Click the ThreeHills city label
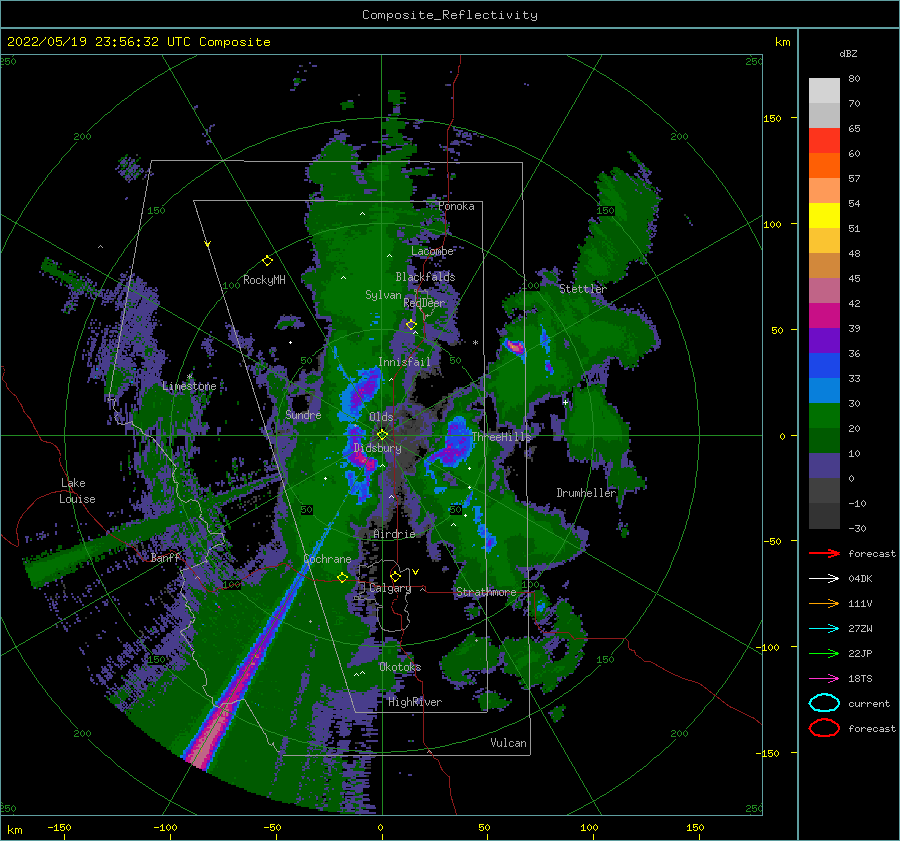 pyautogui.click(x=501, y=437)
